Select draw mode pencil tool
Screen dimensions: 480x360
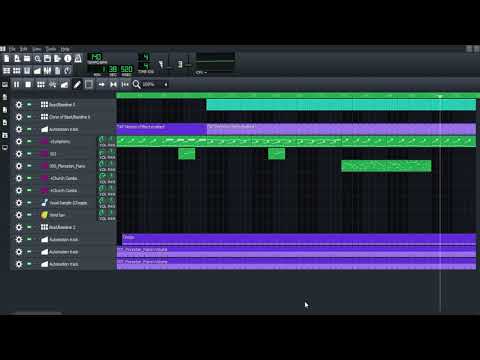[77, 85]
